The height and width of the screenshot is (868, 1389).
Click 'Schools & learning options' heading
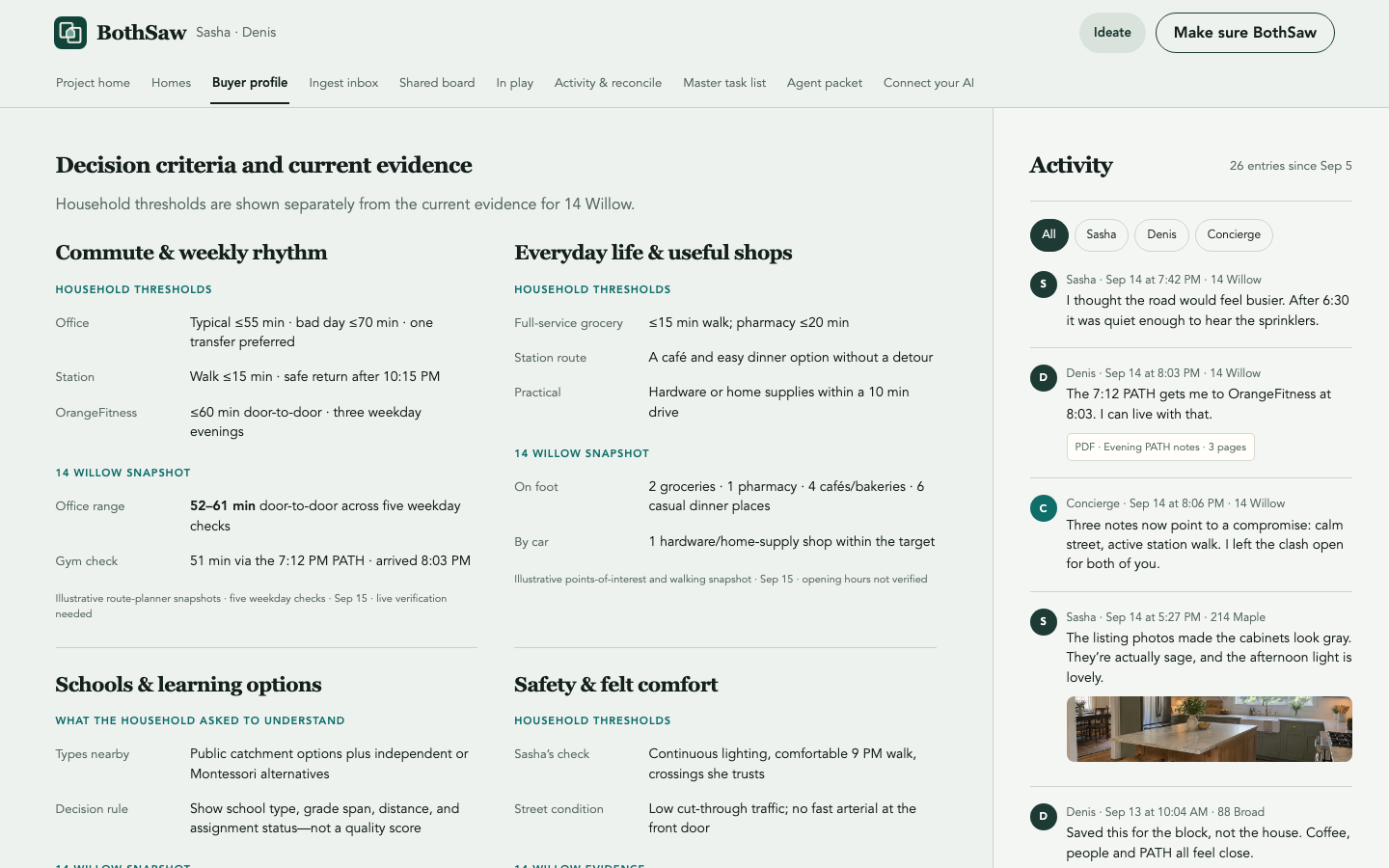[188, 685]
